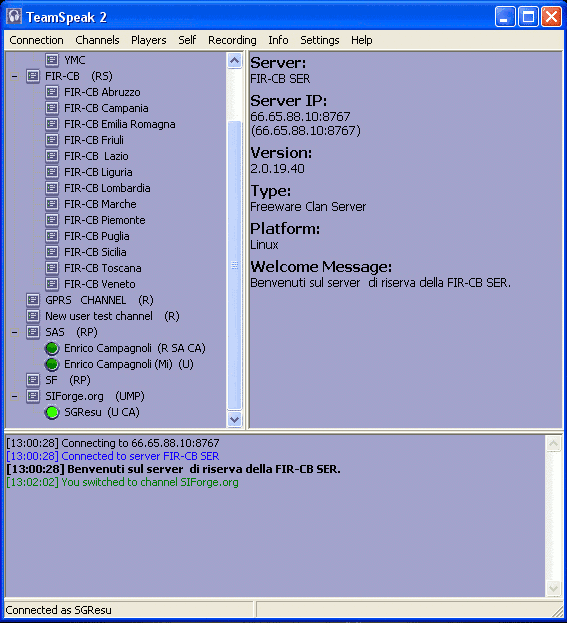567x623 pixels.
Task: Select the GPRS CHANNEL (R) label
Action: [x=99, y=300]
